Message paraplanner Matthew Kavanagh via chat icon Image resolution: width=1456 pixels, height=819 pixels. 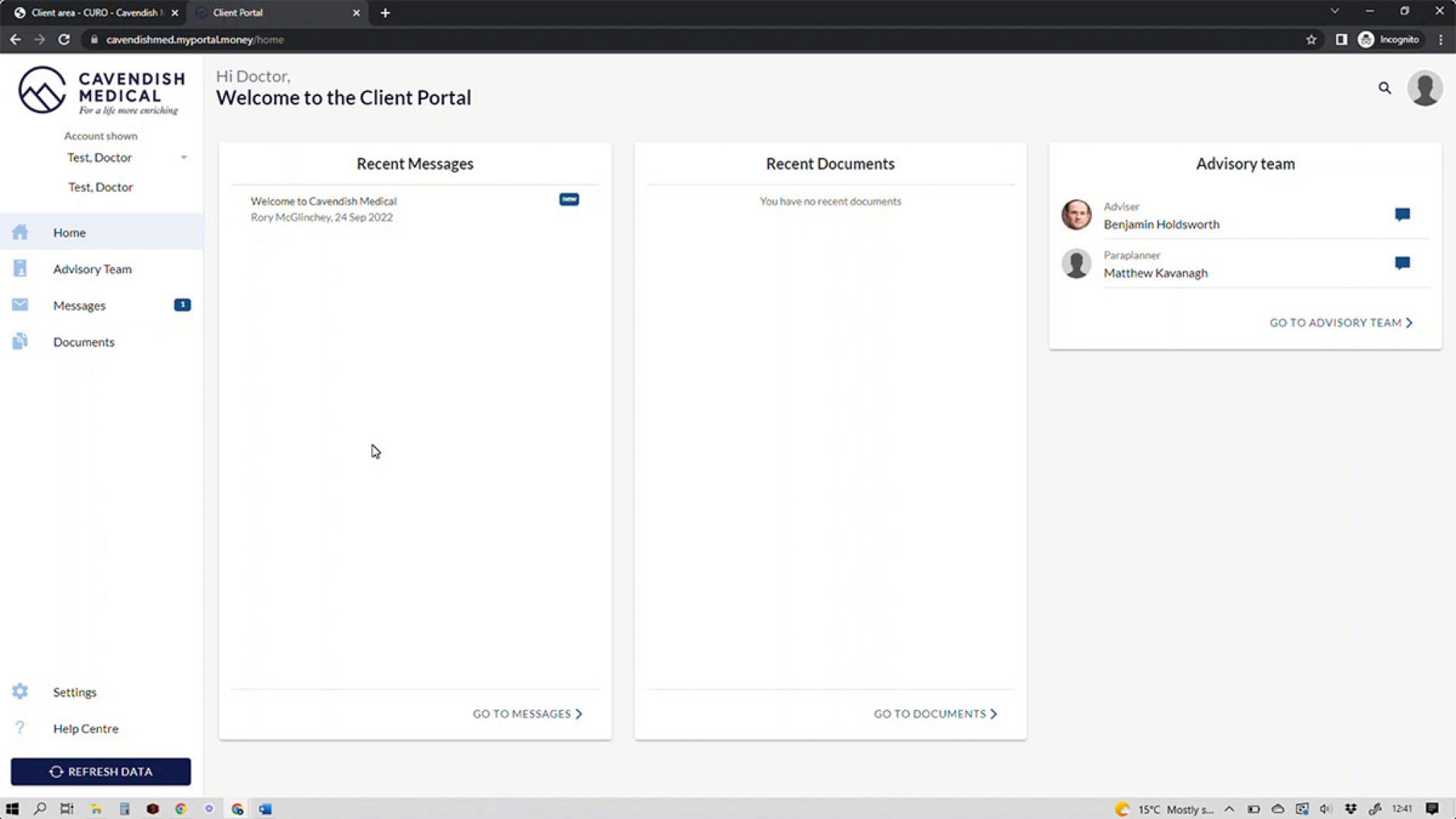point(1401,264)
